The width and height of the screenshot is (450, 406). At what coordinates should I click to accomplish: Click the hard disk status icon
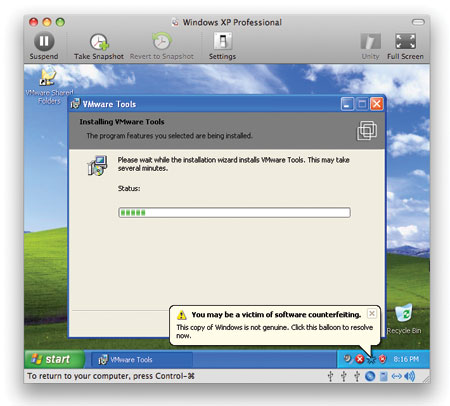click(384, 376)
